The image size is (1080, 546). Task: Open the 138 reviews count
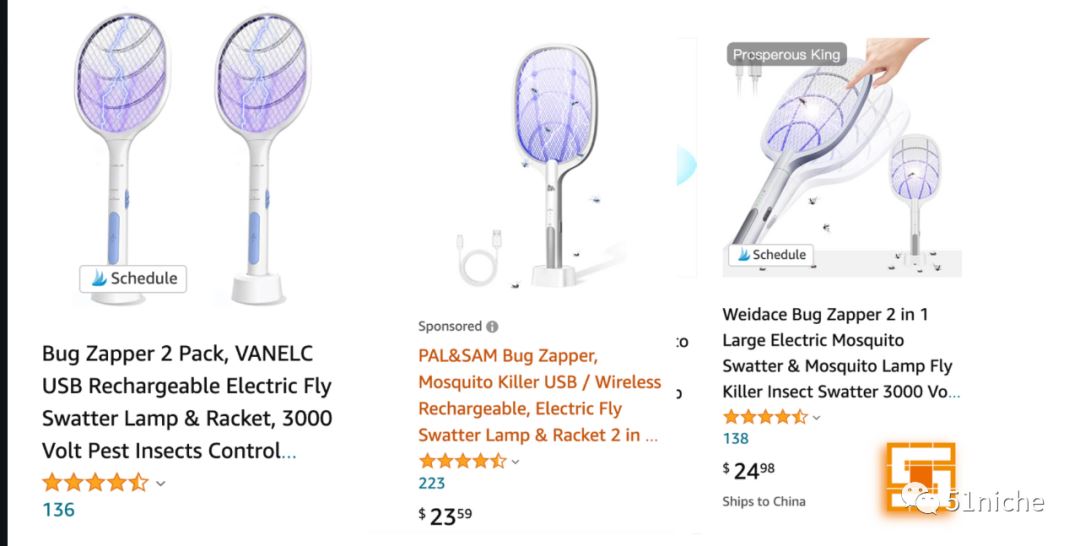click(736, 439)
